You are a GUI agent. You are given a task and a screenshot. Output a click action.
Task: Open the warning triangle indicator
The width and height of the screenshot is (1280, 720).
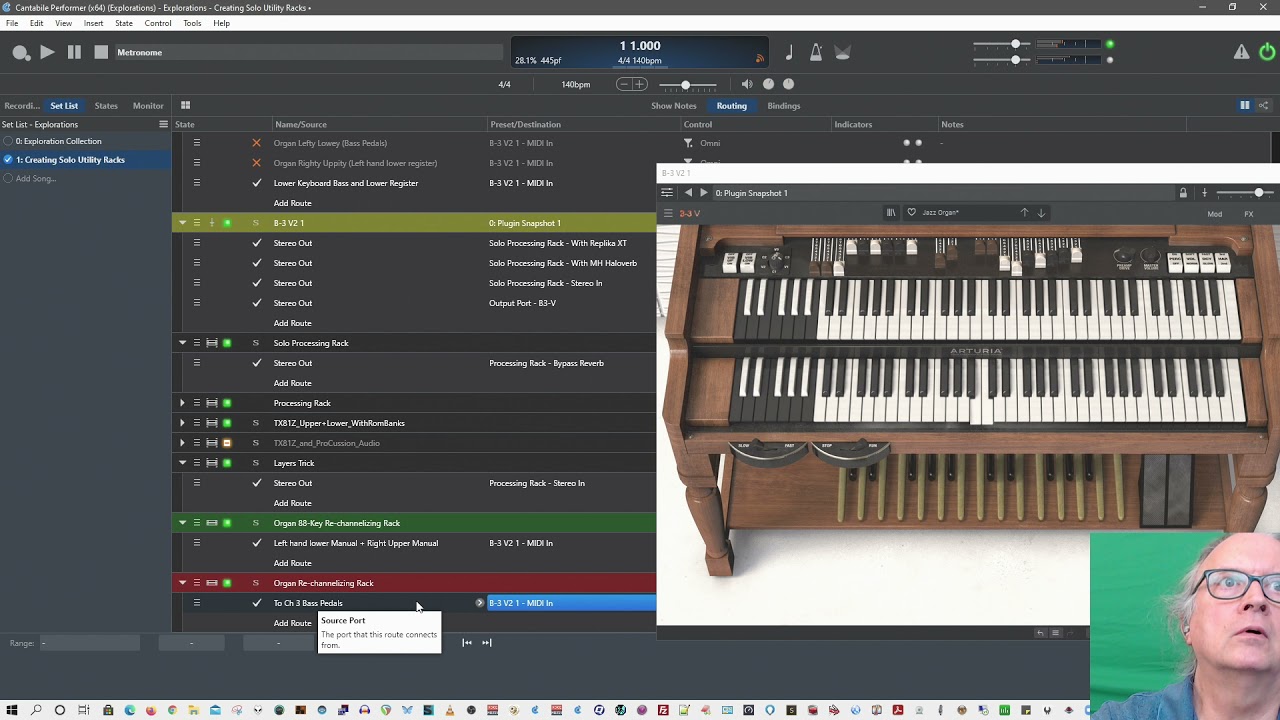pos(1241,52)
